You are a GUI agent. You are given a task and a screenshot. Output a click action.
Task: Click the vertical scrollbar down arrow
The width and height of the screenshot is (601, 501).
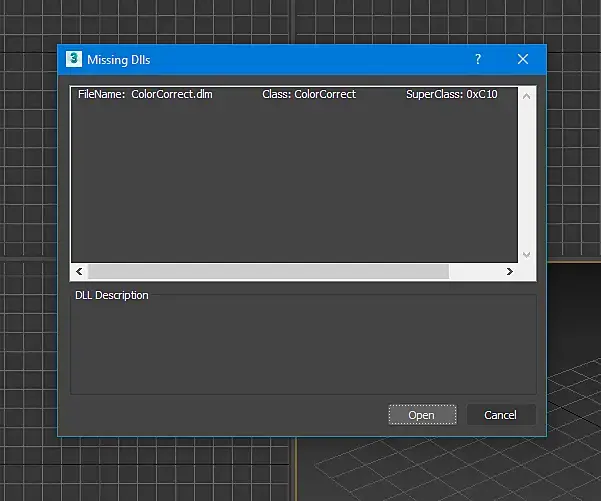[x=527, y=255]
